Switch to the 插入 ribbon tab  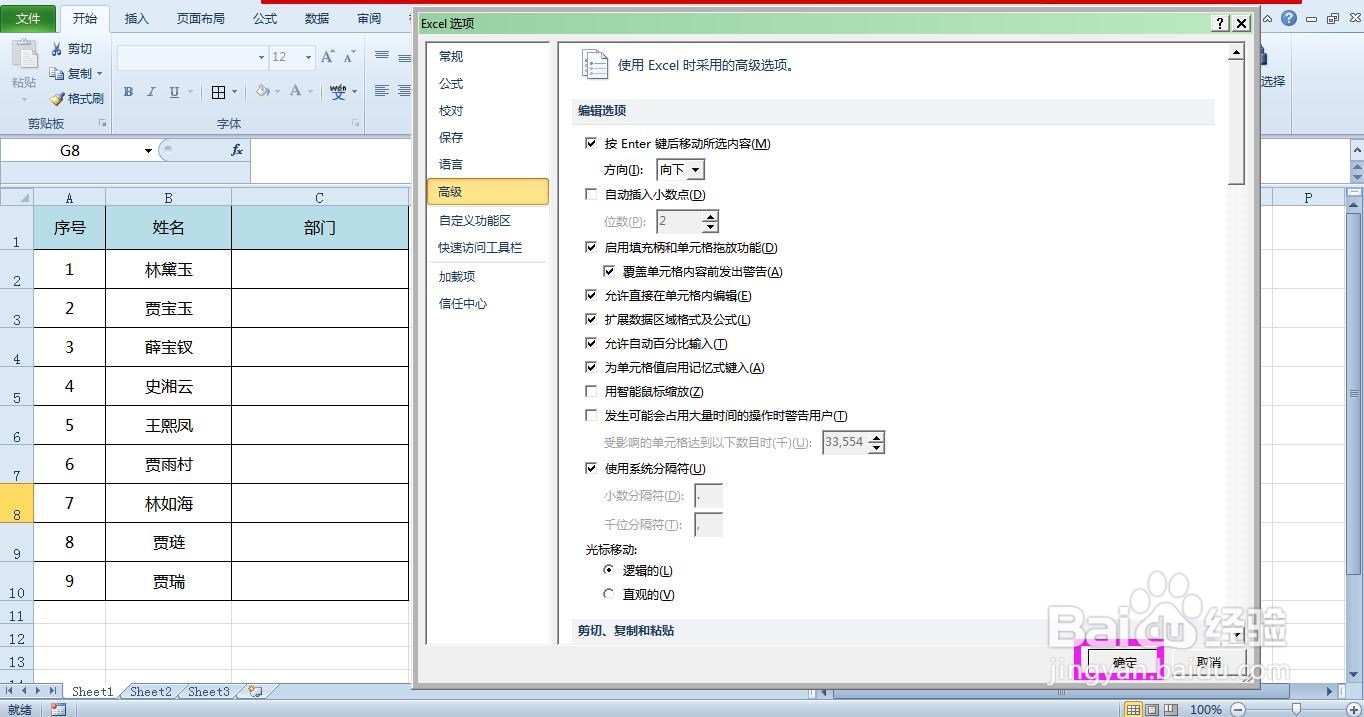[136, 19]
